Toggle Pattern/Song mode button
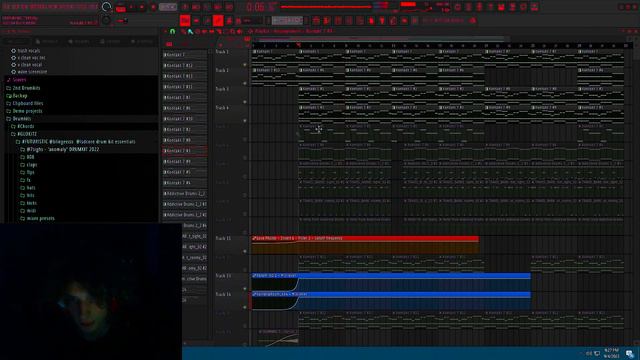The width and height of the screenshot is (640, 360). [120, 7]
